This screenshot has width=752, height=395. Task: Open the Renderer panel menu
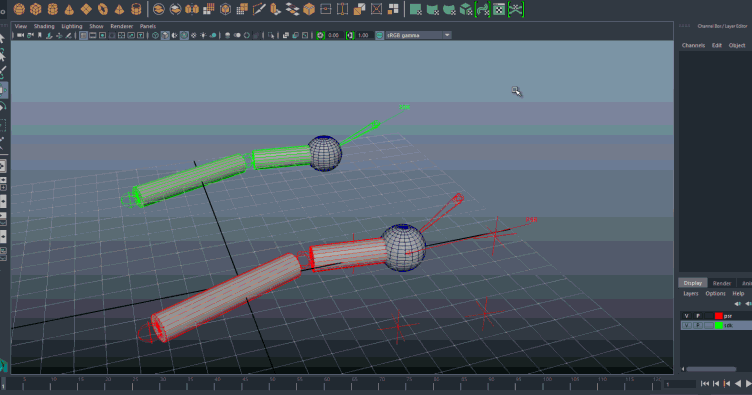point(122,26)
